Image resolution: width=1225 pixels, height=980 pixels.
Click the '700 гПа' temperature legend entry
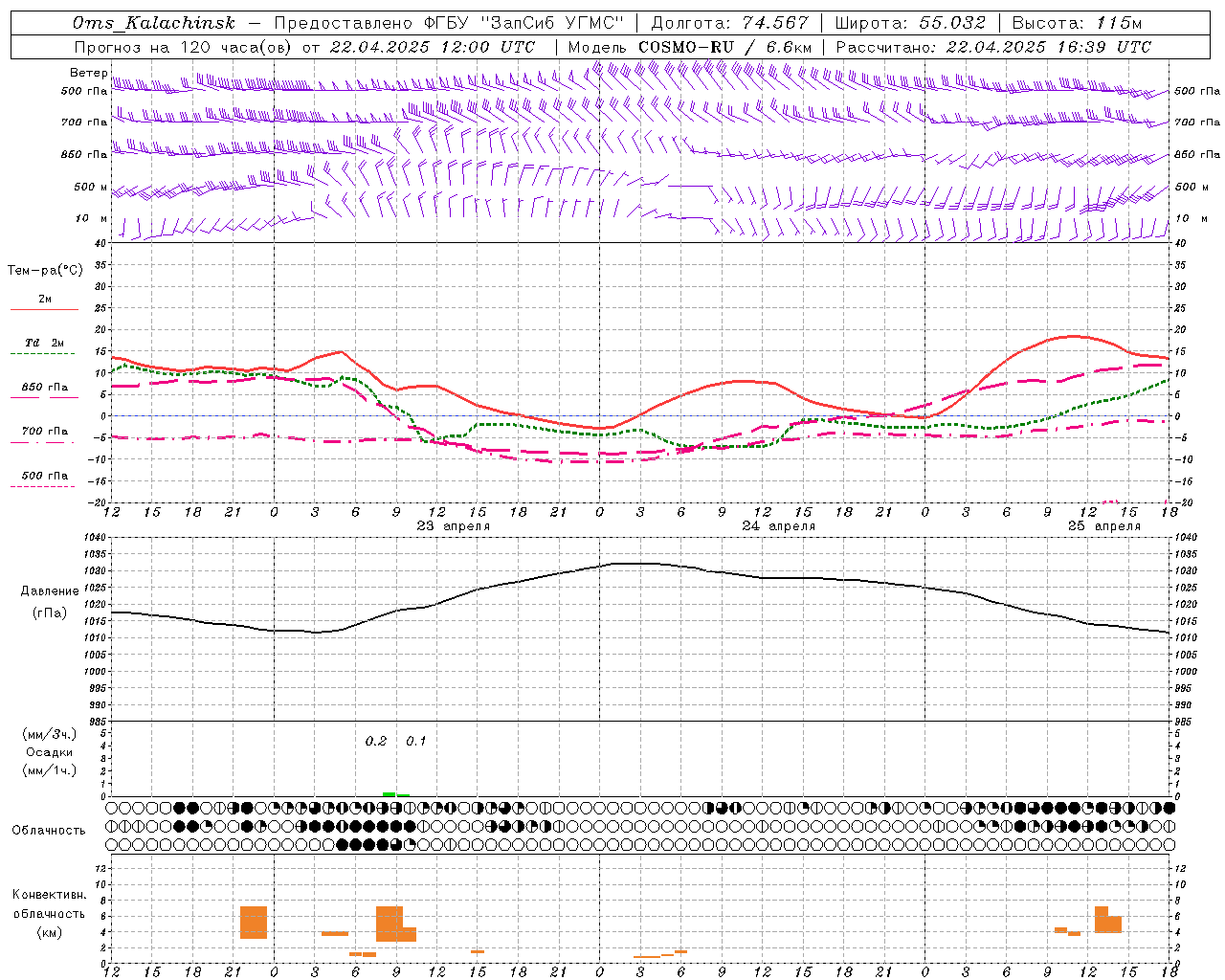click(x=45, y=432)
